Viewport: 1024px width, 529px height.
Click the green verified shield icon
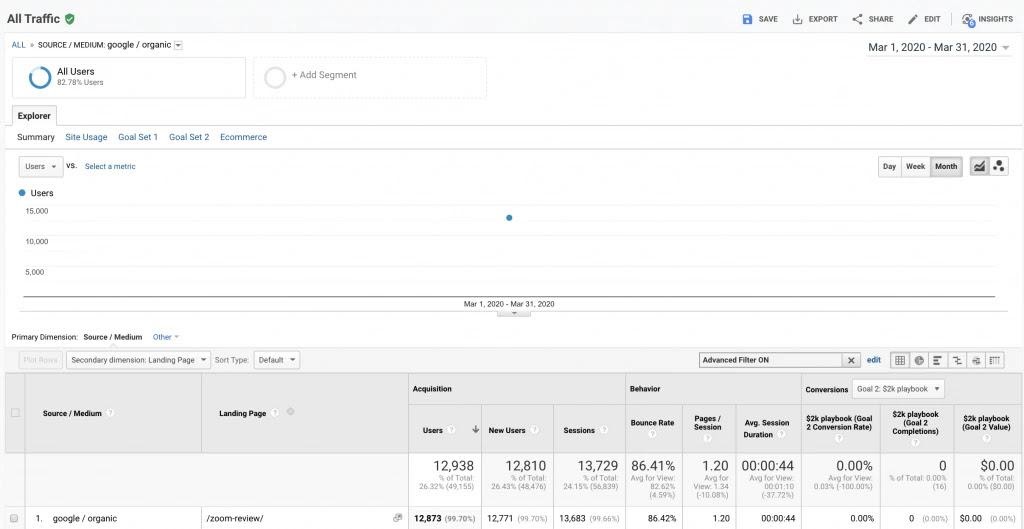click(x=70, y=19)
